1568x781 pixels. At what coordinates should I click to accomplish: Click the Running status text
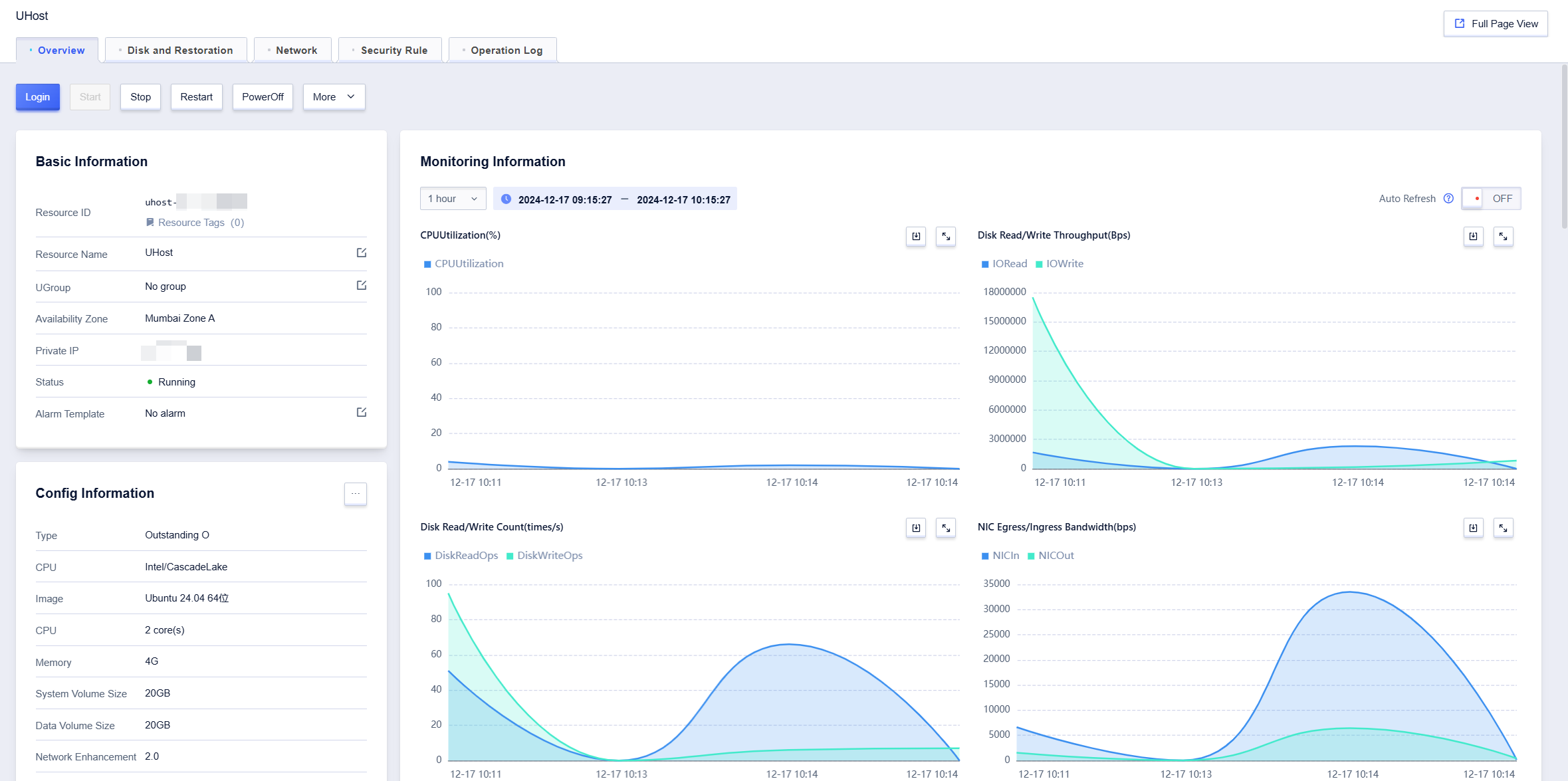[177, 382]
